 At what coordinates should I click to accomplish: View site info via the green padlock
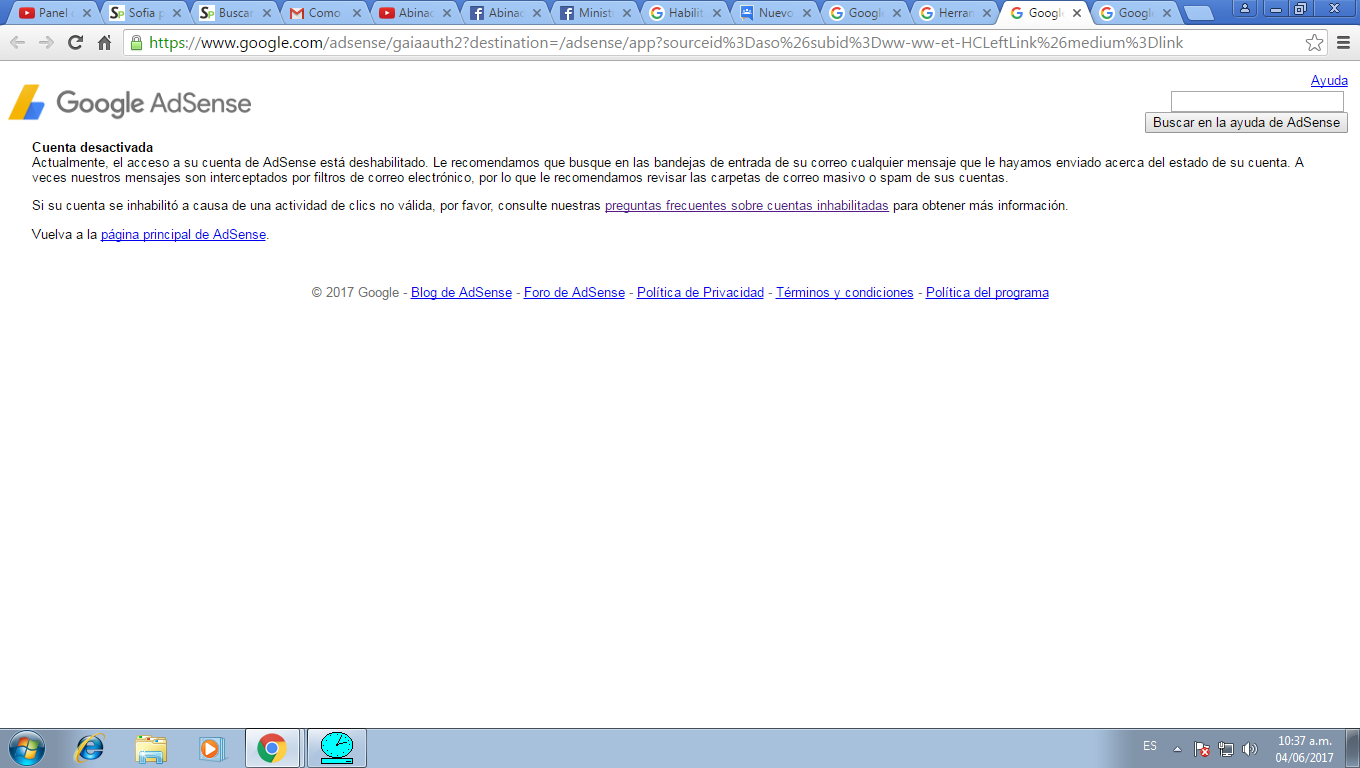[x=136, y=43]
